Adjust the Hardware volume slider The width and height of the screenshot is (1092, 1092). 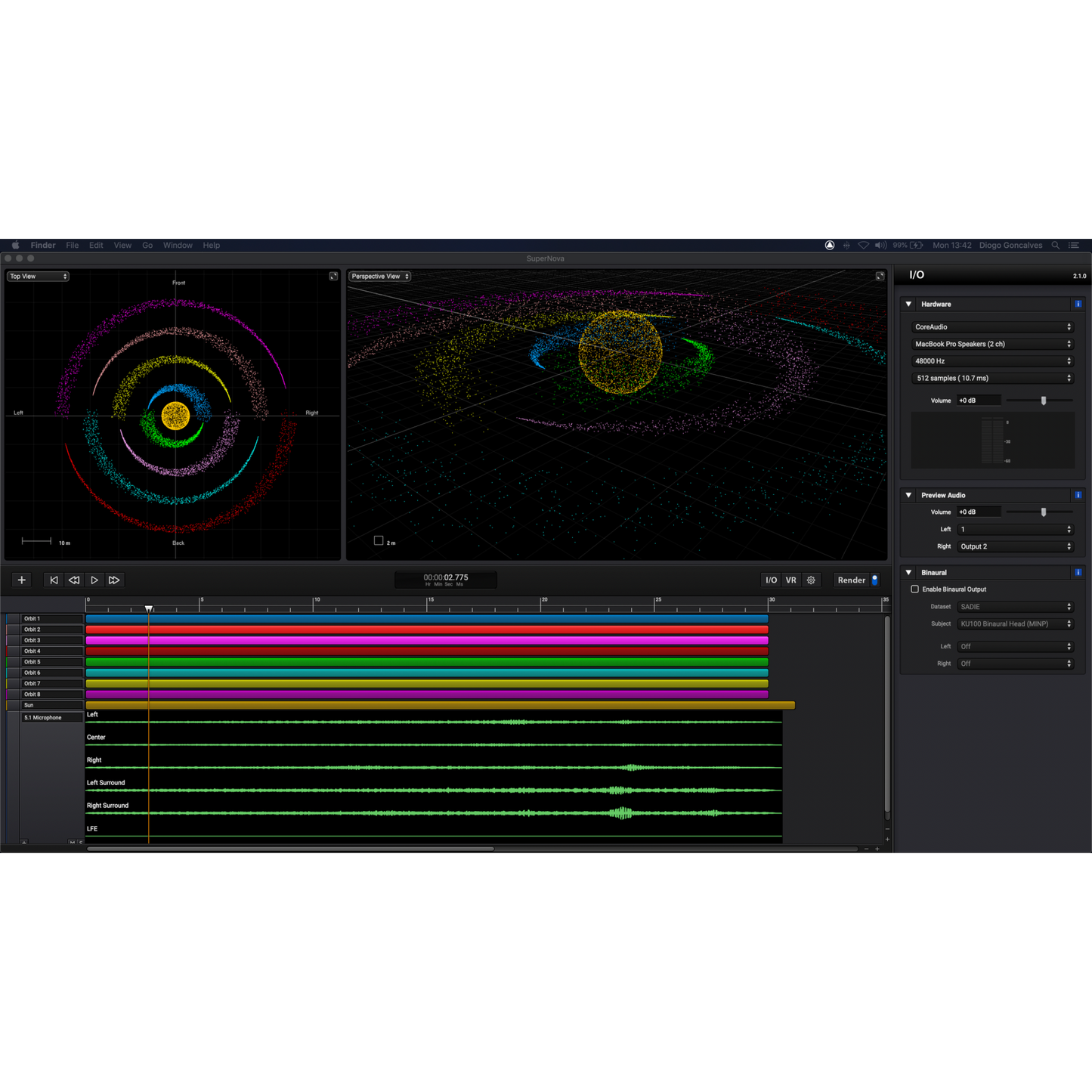[1044, 401]
